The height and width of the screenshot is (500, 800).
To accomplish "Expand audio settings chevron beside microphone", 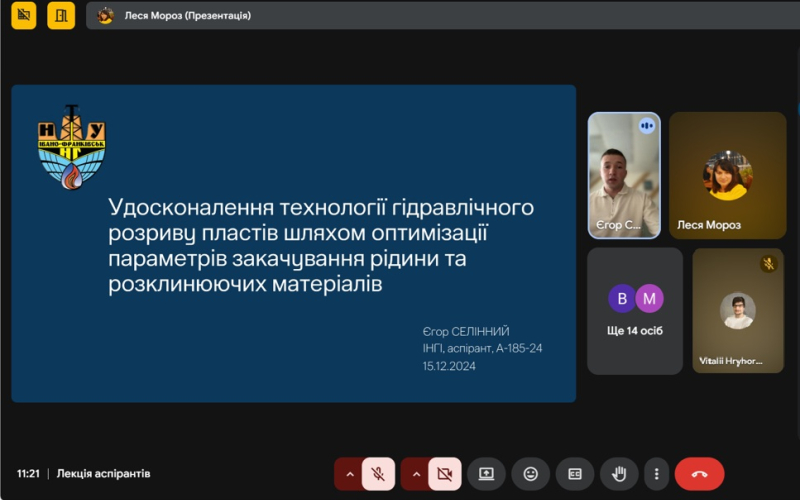I will click(349, 474).
